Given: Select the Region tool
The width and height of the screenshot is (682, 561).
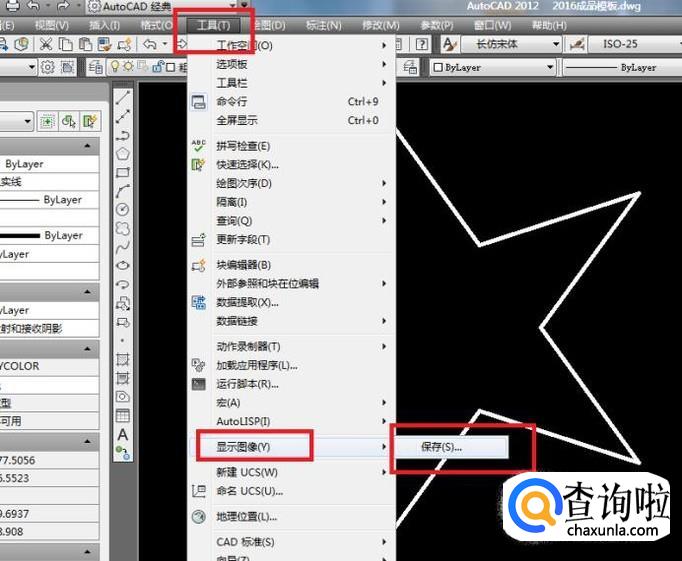Looking at the screenshot, I should point(123,397).
